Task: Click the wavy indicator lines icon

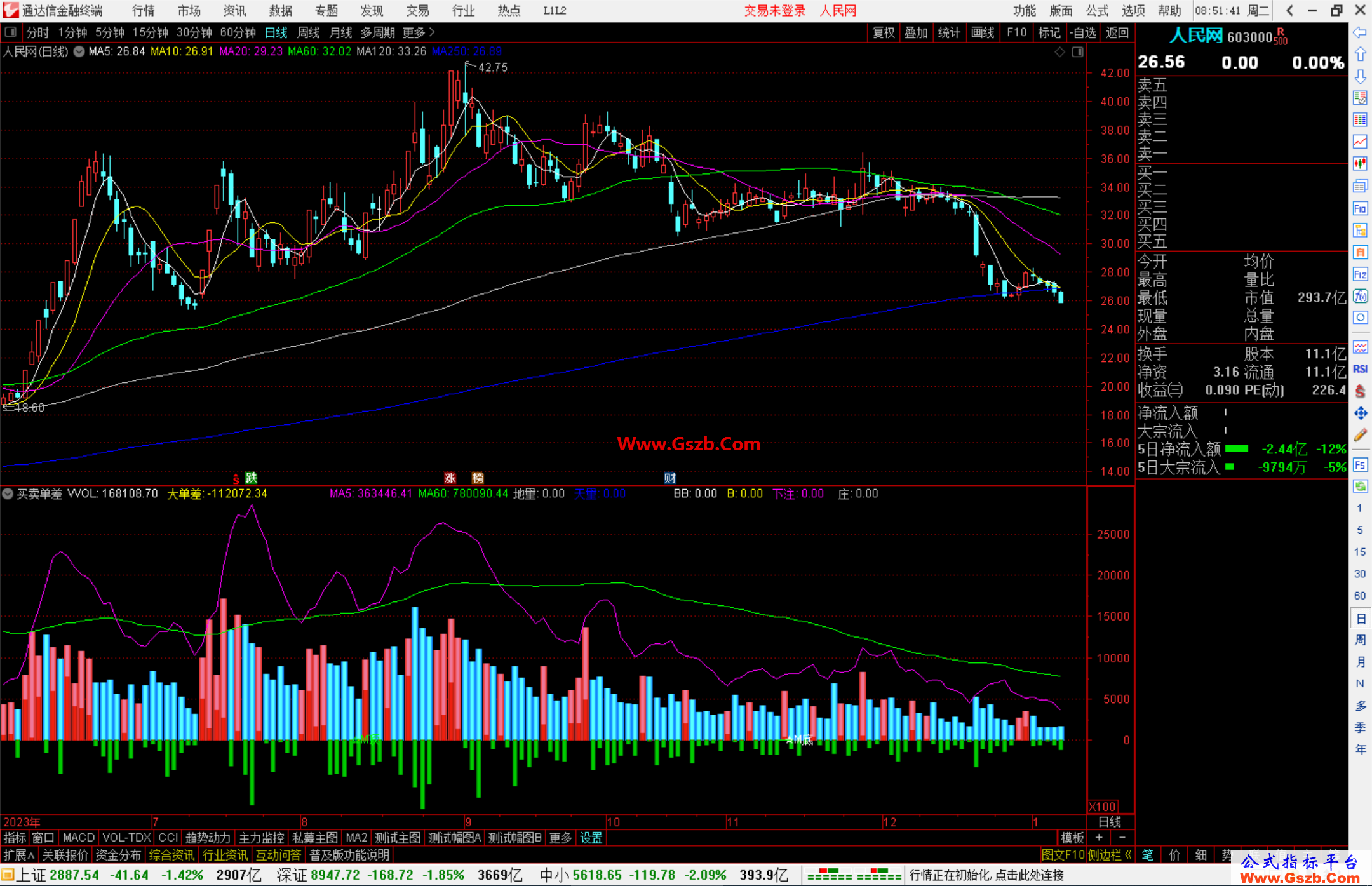Action: click(x=1360, y=347)
